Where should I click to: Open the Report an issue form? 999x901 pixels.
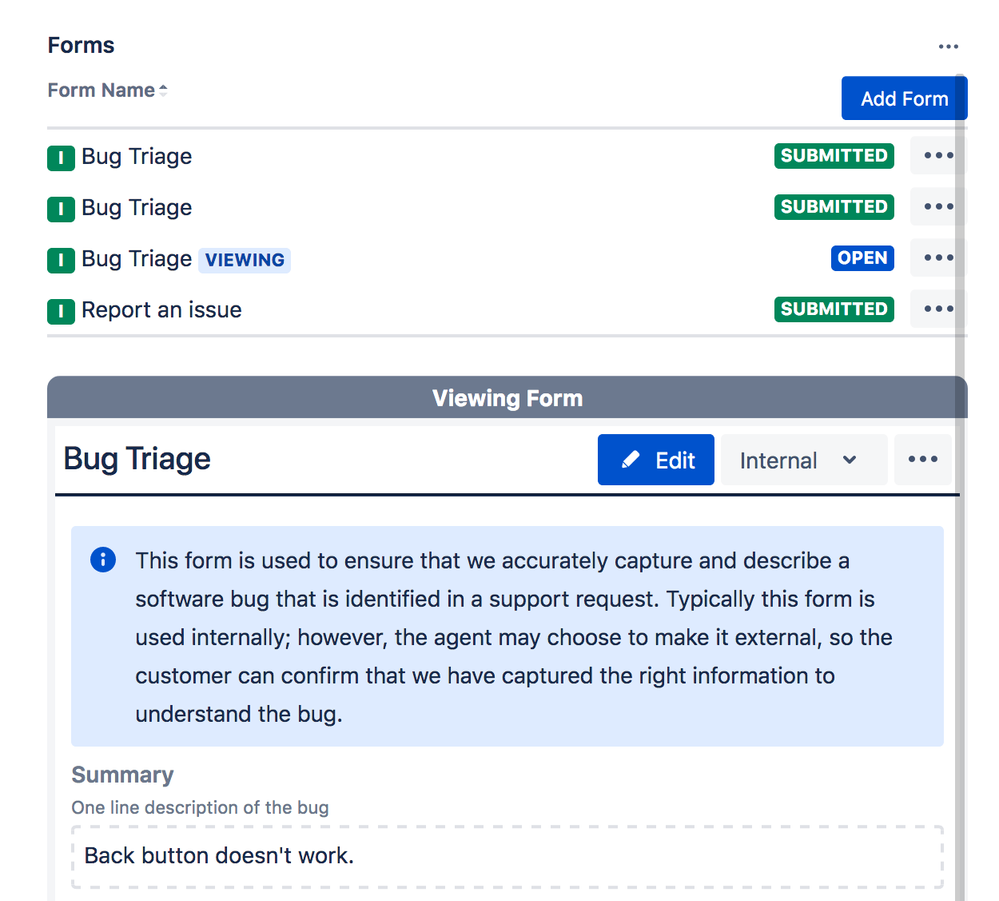161,310
